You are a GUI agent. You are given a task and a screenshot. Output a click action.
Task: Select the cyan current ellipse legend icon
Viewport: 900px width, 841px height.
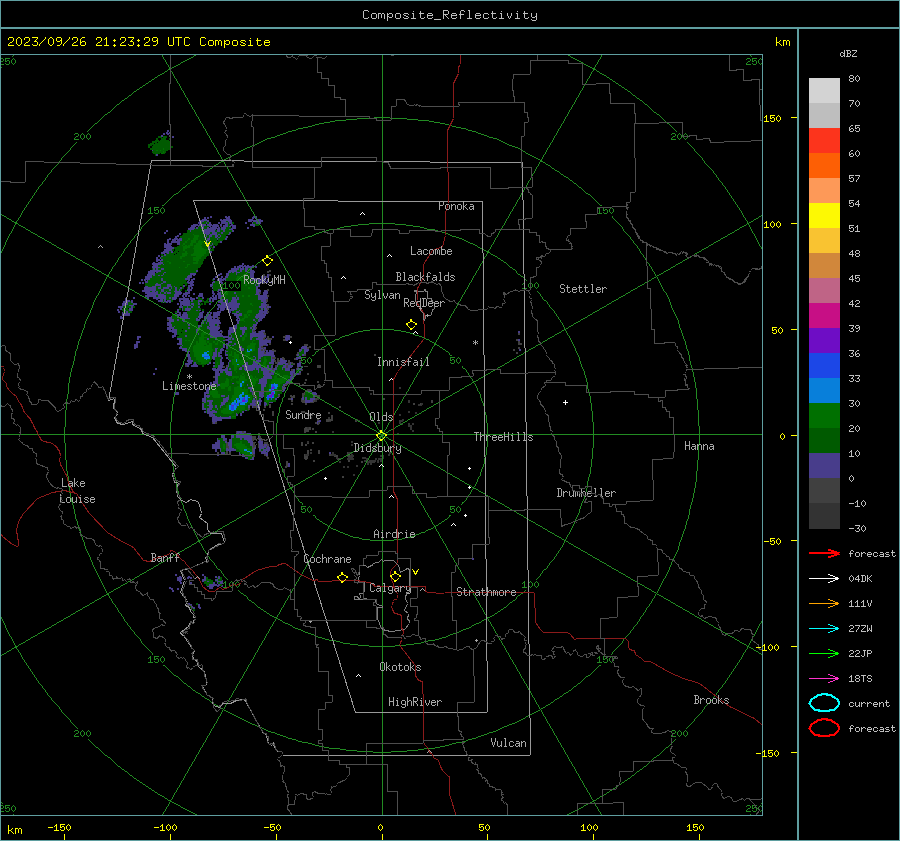(824, 703)
